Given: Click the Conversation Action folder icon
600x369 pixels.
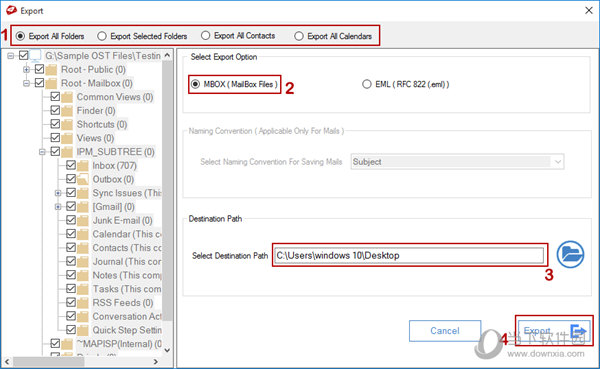Looking at the screenshot, I should coord(83,317).
